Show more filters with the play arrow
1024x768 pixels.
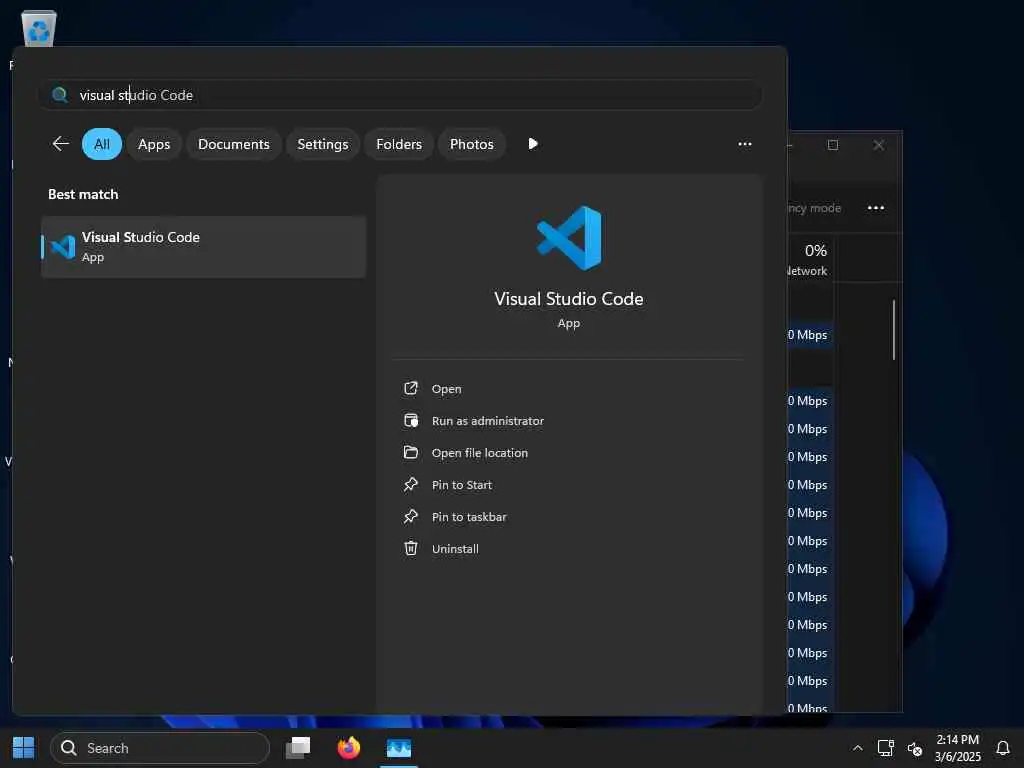tap(533, 144)
